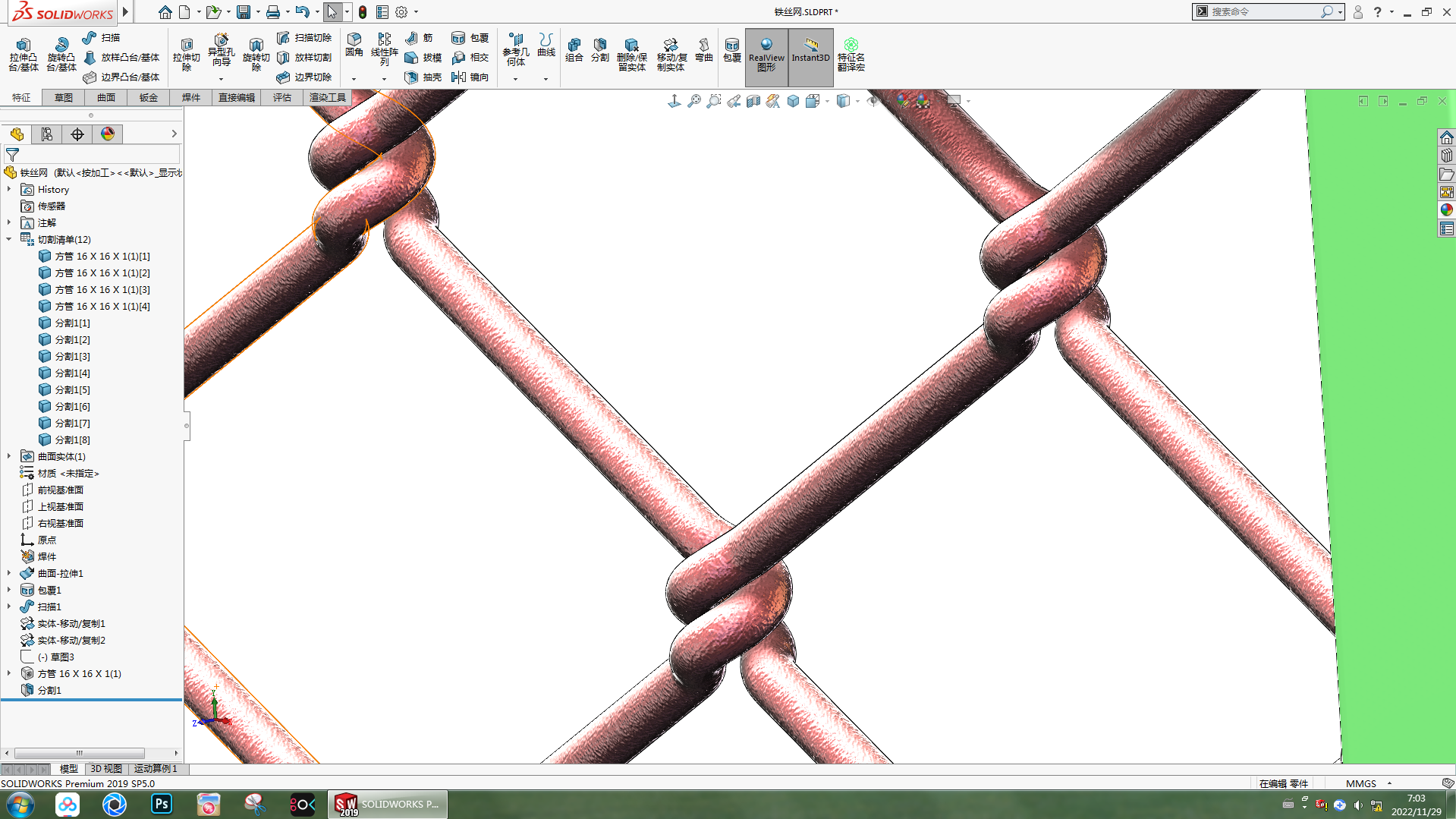This screenshot has width=1456, height=819.
Task: Click the 扫描 sweep tool
Action: [x=101, y=38]
